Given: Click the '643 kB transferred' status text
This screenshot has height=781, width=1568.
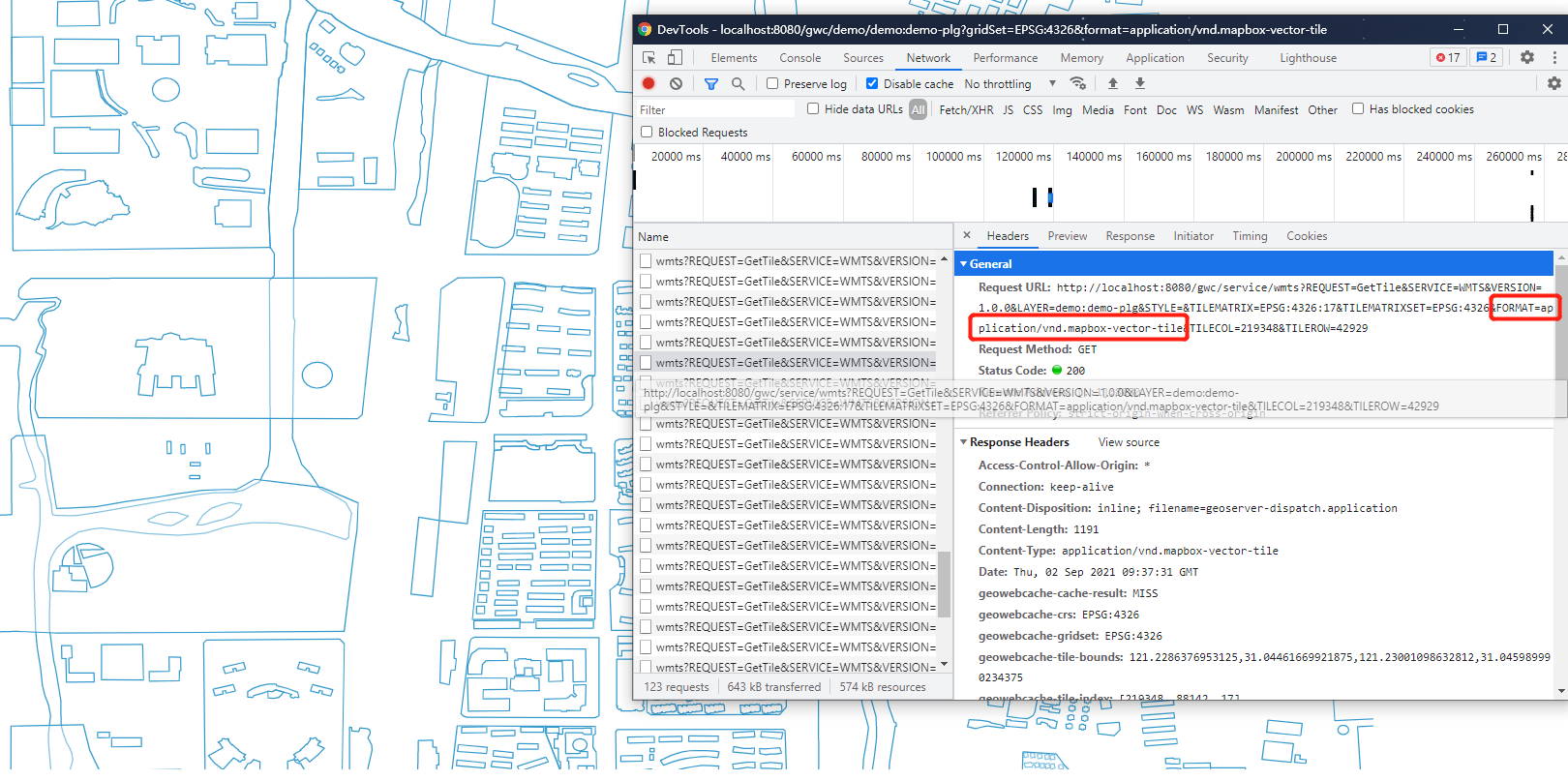Looking at the screenshot, I should tap(774, 687).
